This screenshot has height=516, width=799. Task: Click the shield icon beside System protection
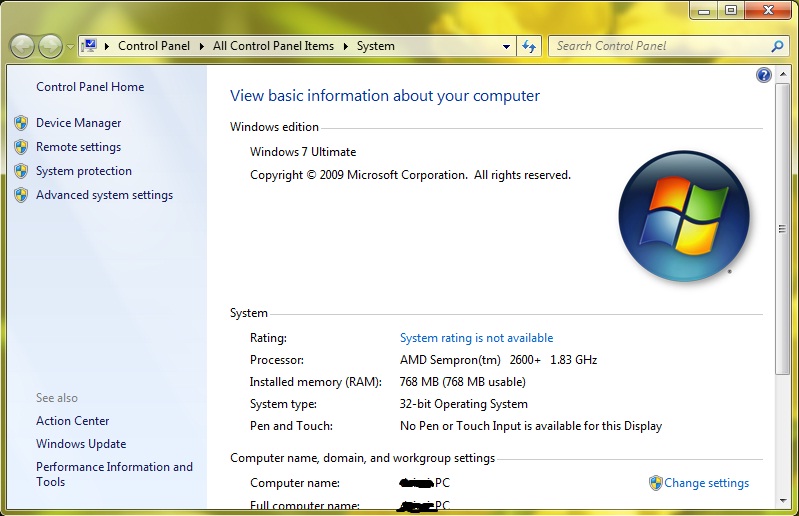click(x=21, y=171)
